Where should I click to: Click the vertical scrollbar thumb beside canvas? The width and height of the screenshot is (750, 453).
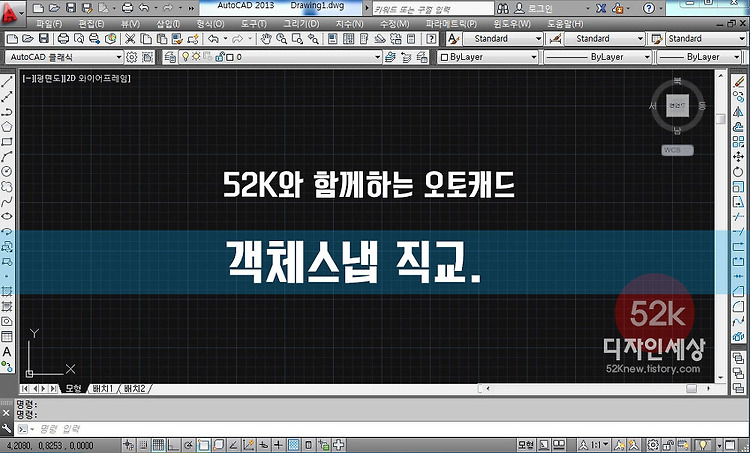721,119
